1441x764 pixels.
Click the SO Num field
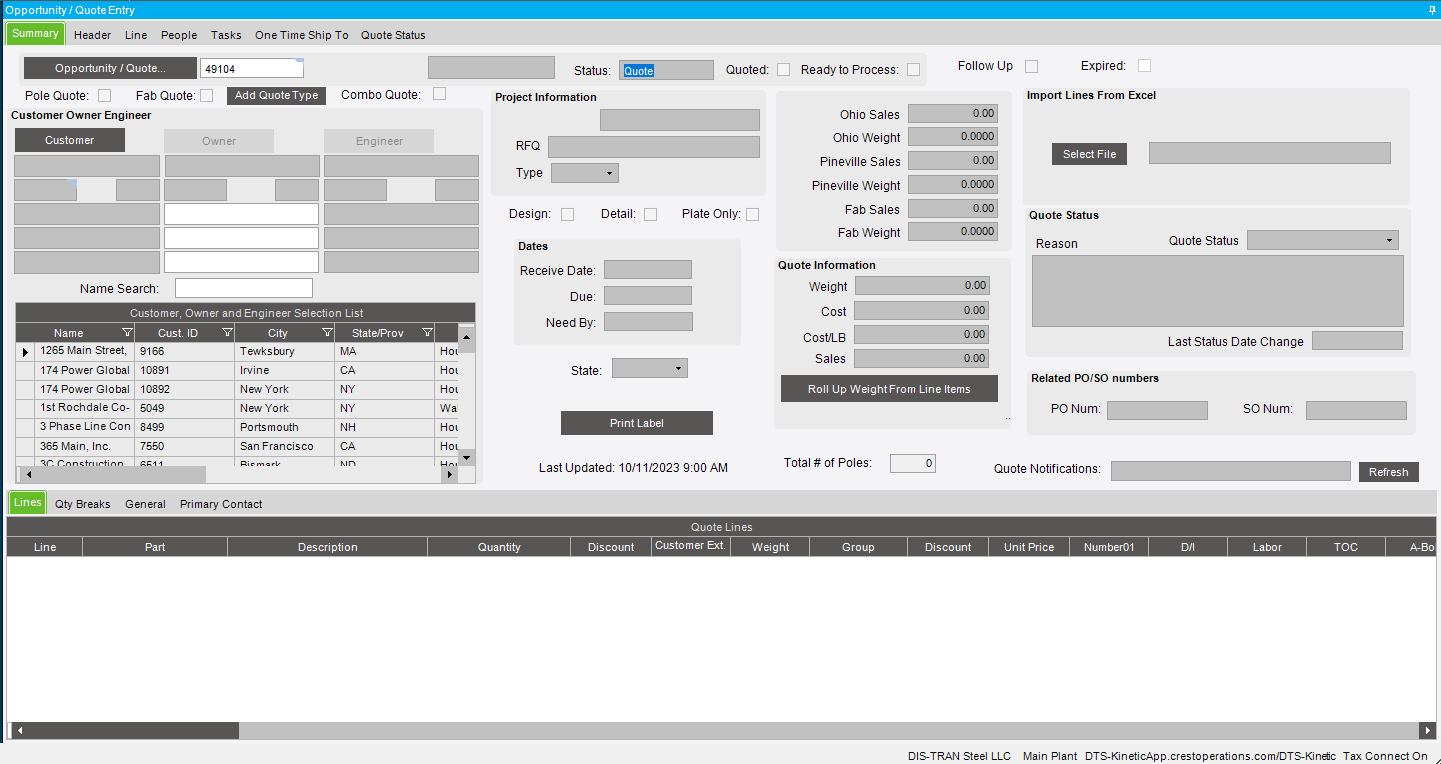[x=1356, y=410]
